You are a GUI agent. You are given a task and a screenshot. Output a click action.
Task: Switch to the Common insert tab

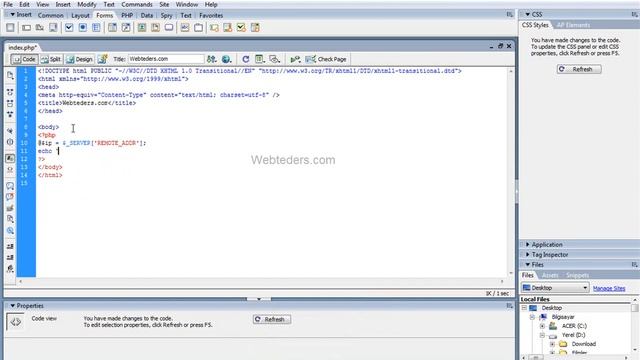pyautogui.click(x=51, y=15)
